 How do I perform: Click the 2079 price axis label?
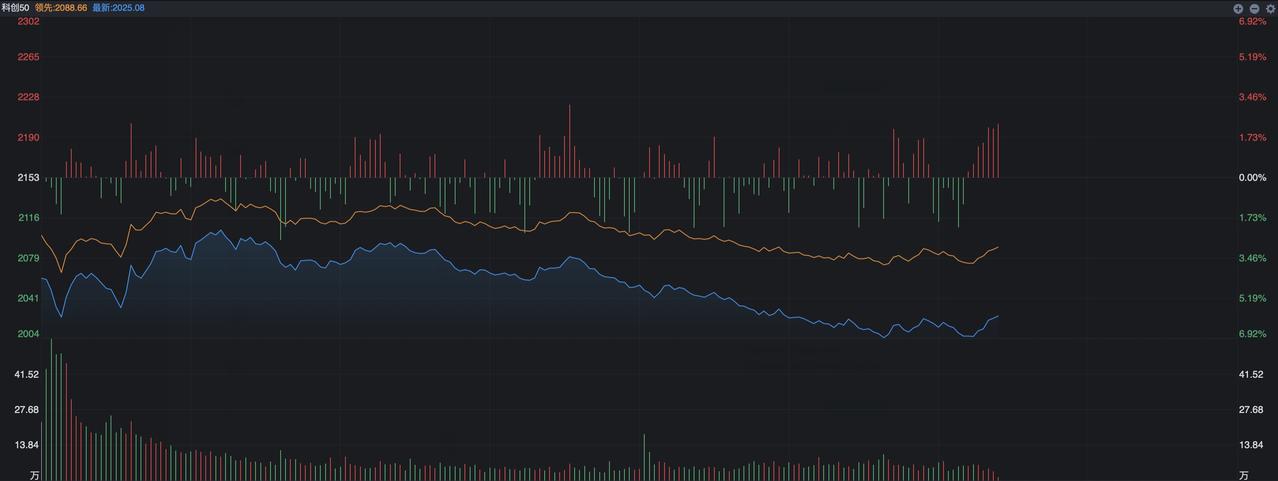(28, 258)
